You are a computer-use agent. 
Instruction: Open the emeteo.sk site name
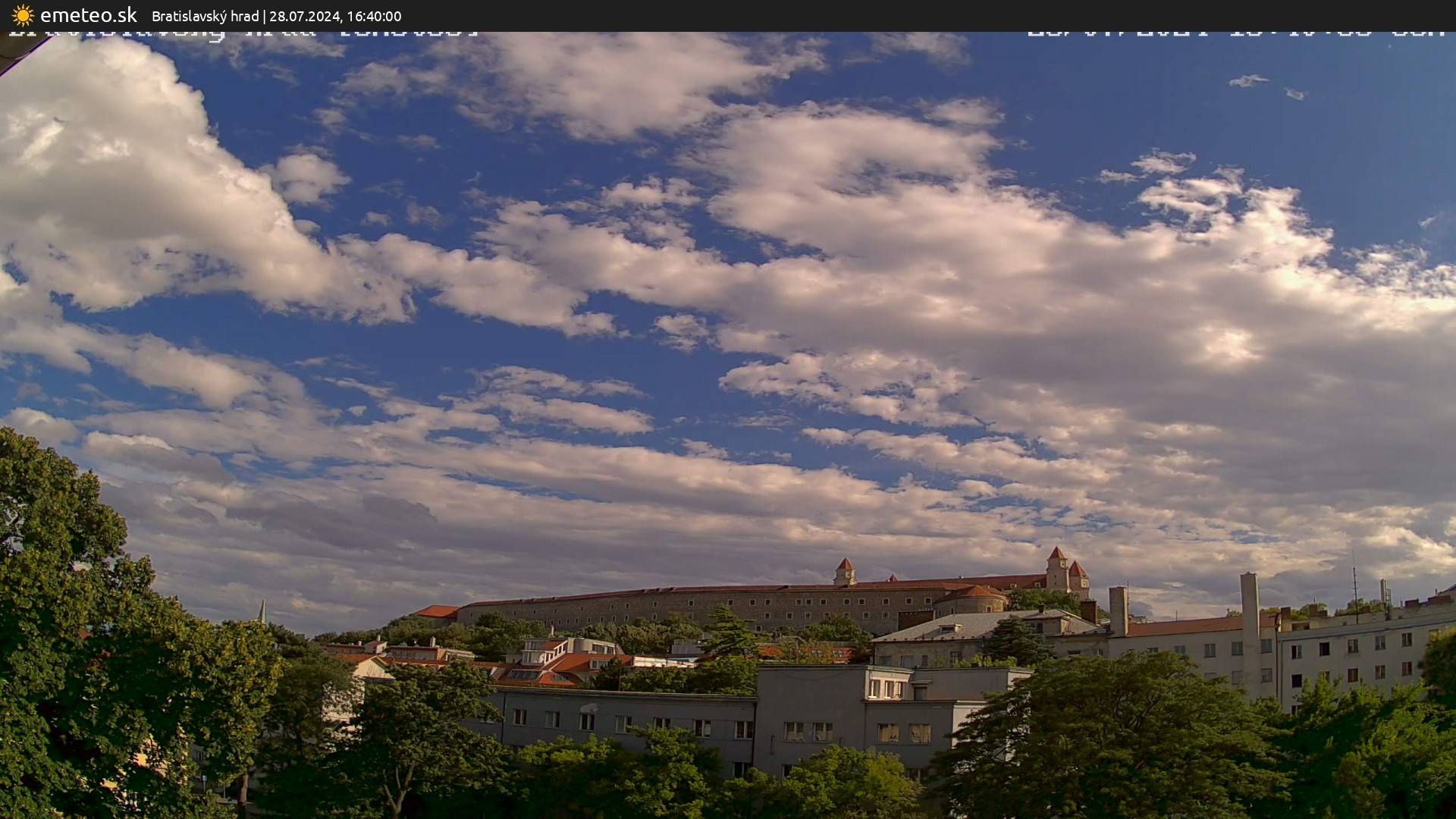(x=88, y=15)
